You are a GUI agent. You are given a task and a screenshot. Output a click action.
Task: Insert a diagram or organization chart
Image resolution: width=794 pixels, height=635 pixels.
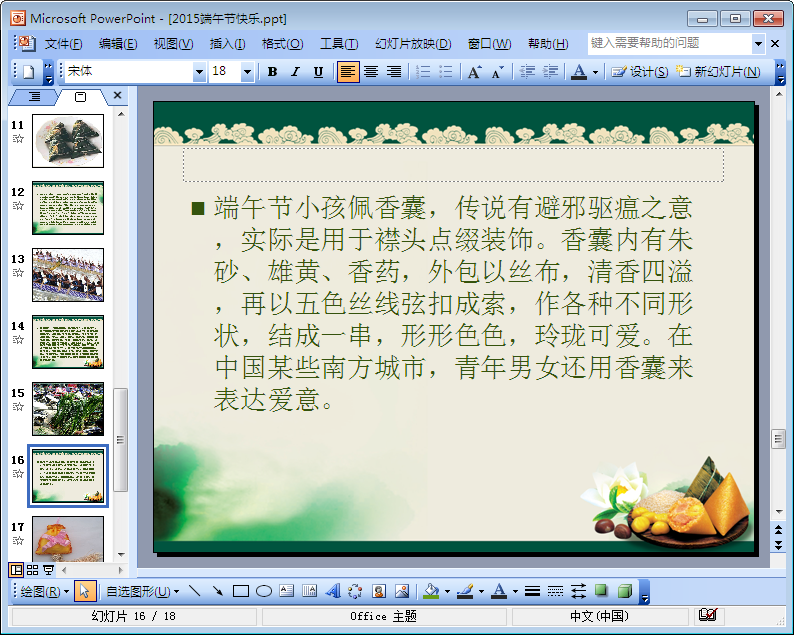click(355, 591)
